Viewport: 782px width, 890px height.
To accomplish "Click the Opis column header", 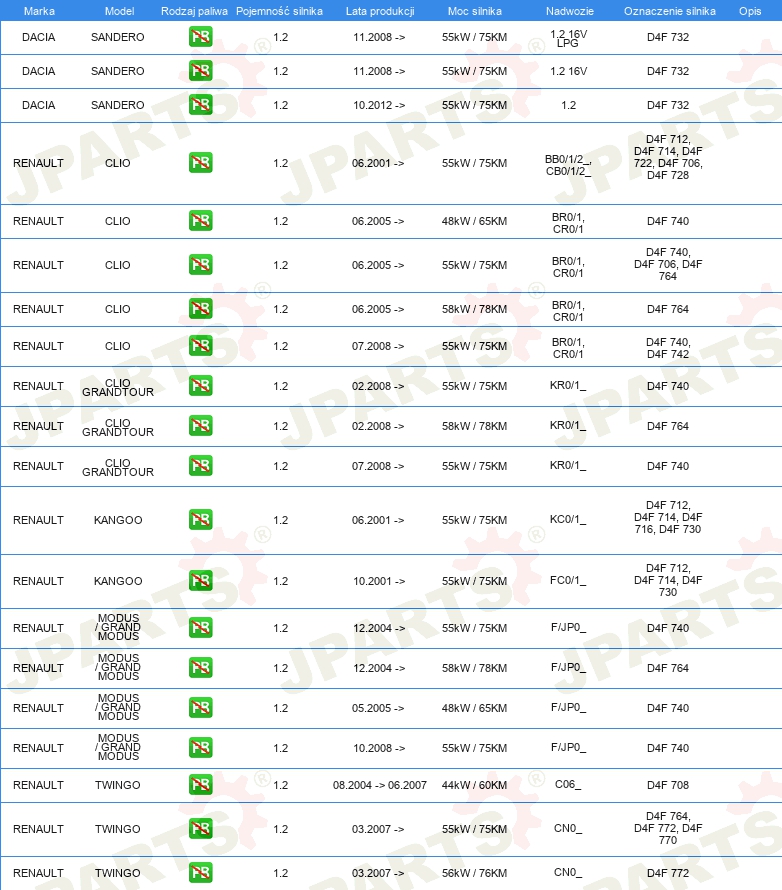I will point(750,11).
